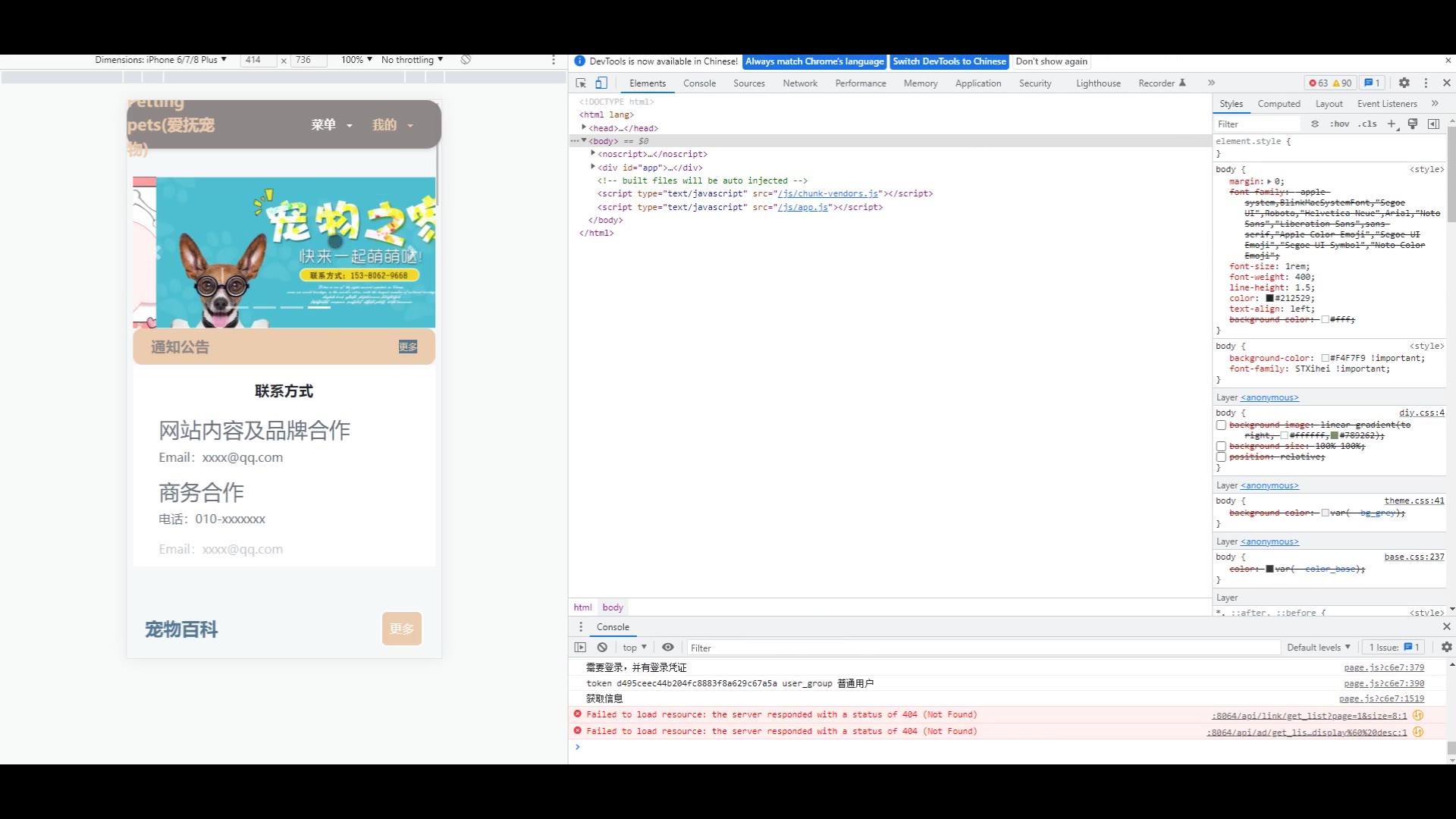Expand the div id app node
Viewport: 1456px width, 819px height.
pos(593,167)
